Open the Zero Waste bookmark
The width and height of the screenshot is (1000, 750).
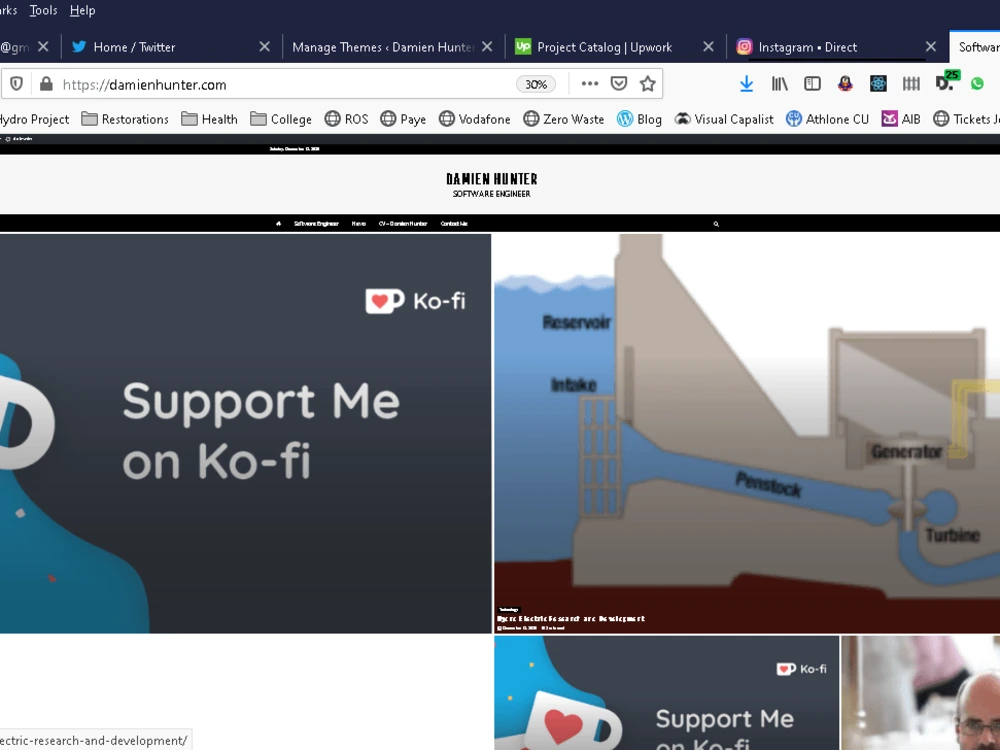(563, 119)
